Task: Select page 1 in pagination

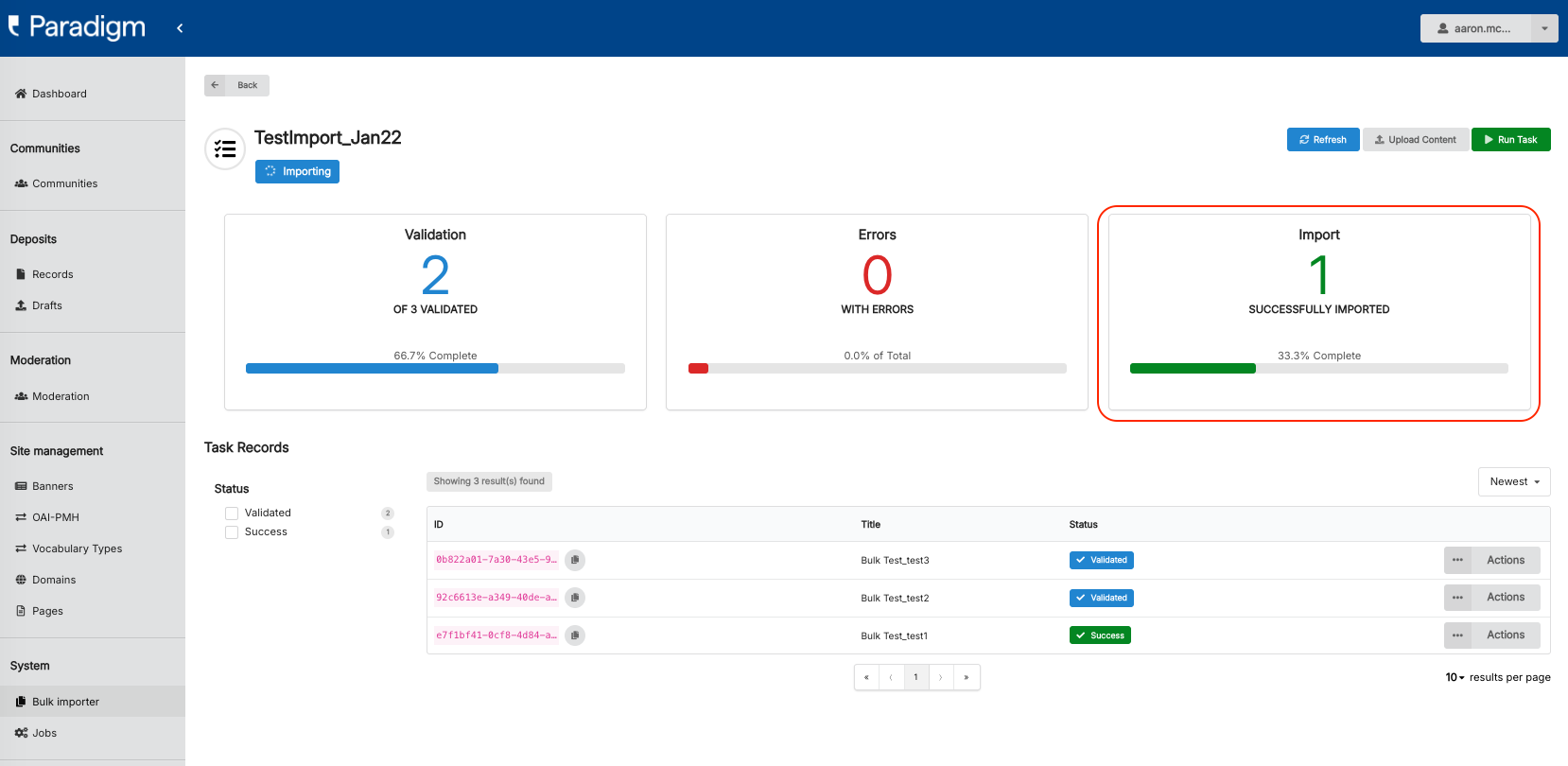Action: (915, 677)
